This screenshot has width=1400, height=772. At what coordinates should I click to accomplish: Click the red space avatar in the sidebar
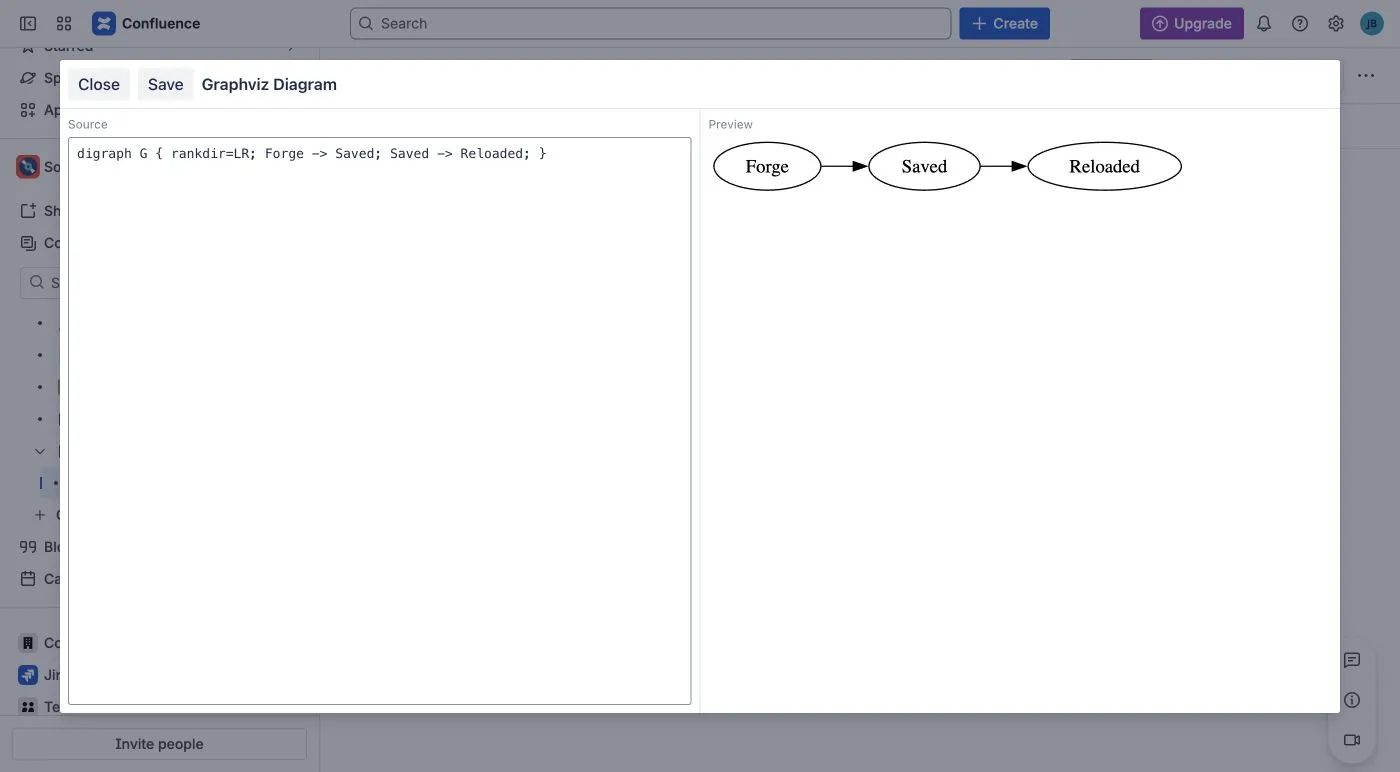(x=28, y=167)
